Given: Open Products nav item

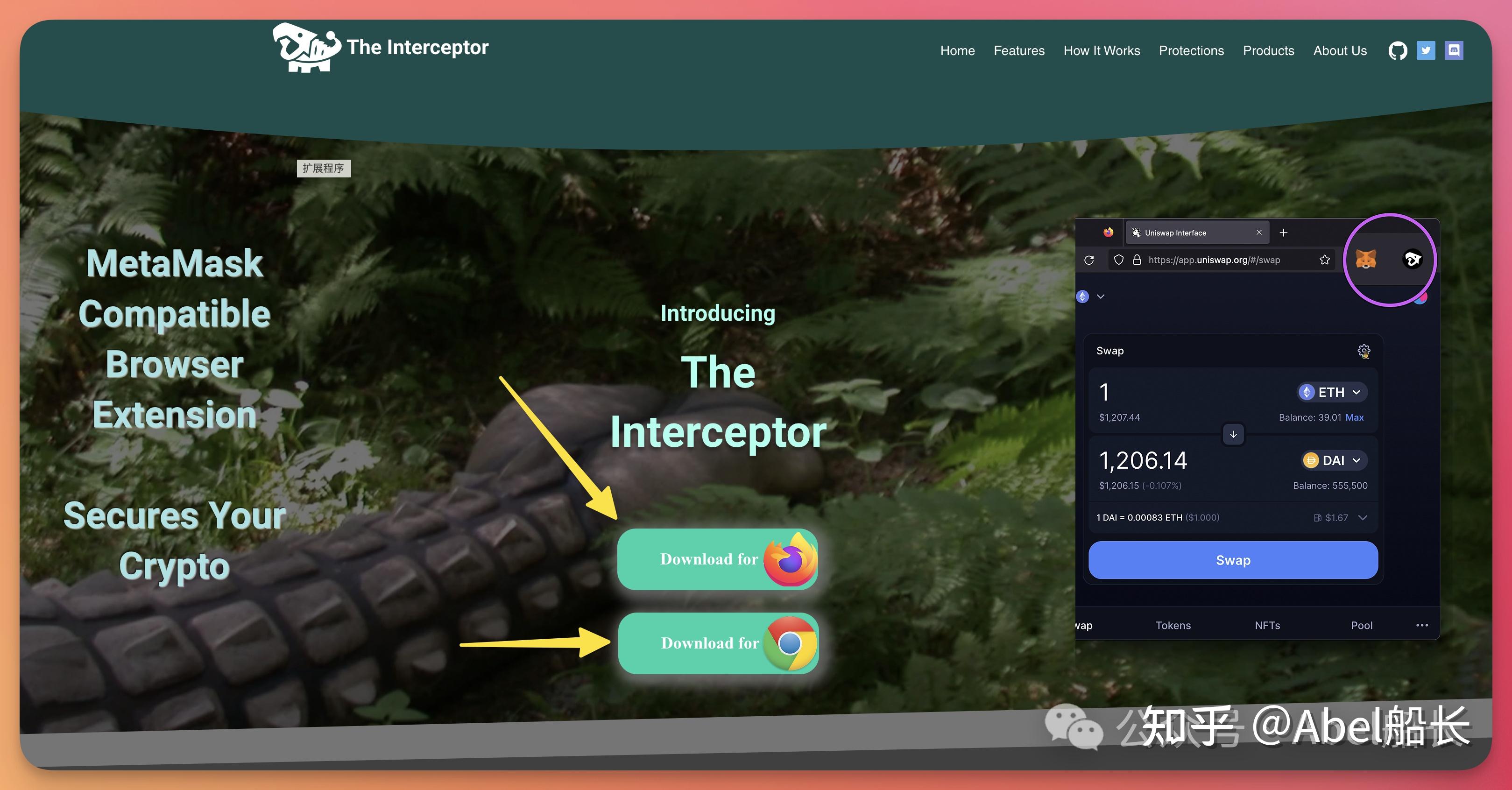Looking at the screenshot, I should point(1268,50).
